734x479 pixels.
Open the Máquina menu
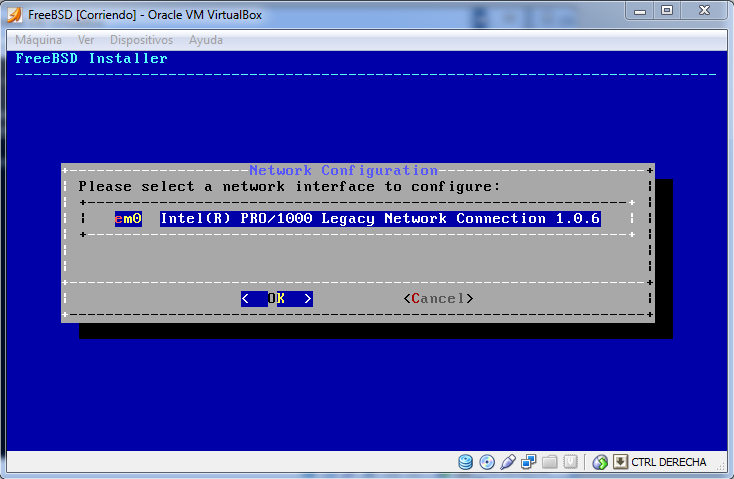point(38,40)
